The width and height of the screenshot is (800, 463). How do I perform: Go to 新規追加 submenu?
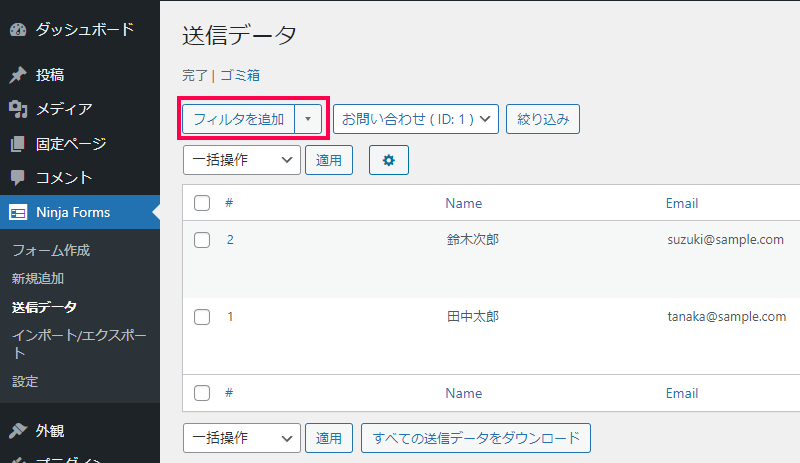(38, 279)
